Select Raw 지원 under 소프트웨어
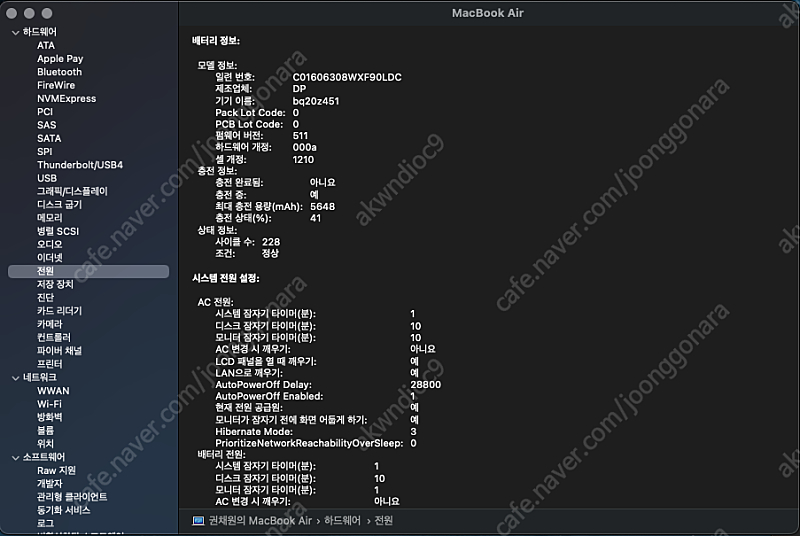Screen dimensions: 800x536 tap(56, 470)
